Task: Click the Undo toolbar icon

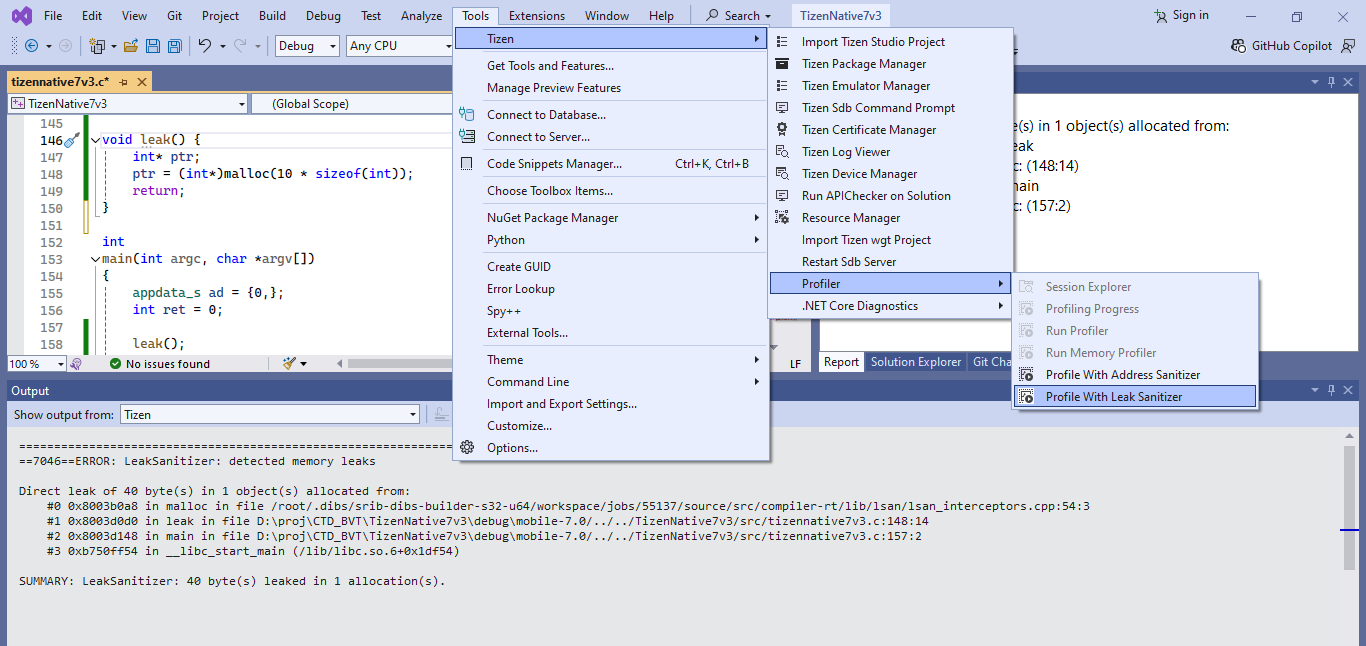Action: tap(204, 46)
